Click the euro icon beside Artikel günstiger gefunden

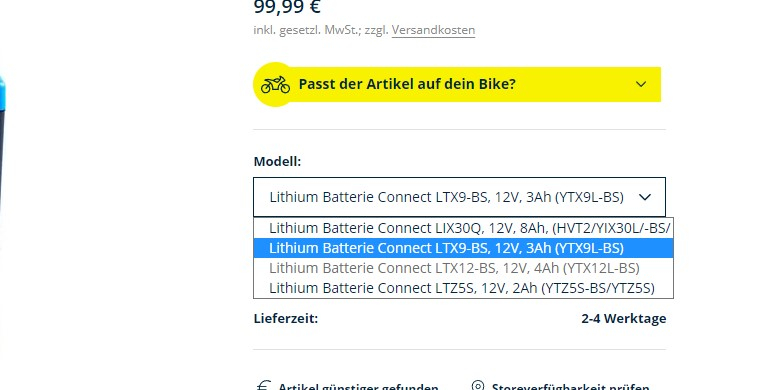click(263, 386)
